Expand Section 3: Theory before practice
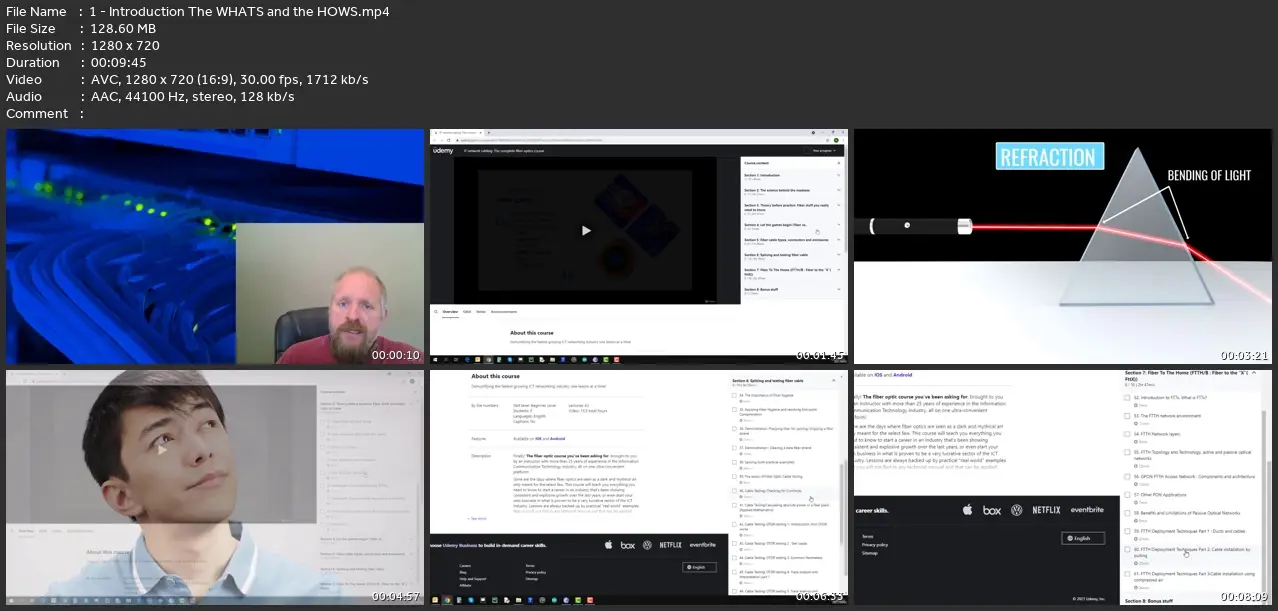 (x=839, y=205)
